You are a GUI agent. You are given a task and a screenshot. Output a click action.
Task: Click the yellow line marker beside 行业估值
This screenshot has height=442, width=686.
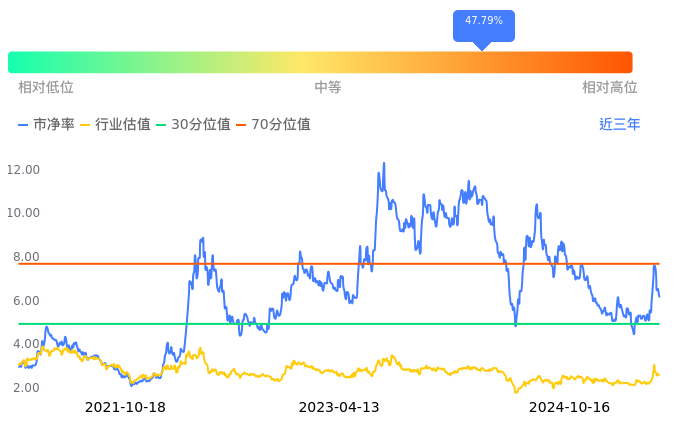[x=85, y=125]
